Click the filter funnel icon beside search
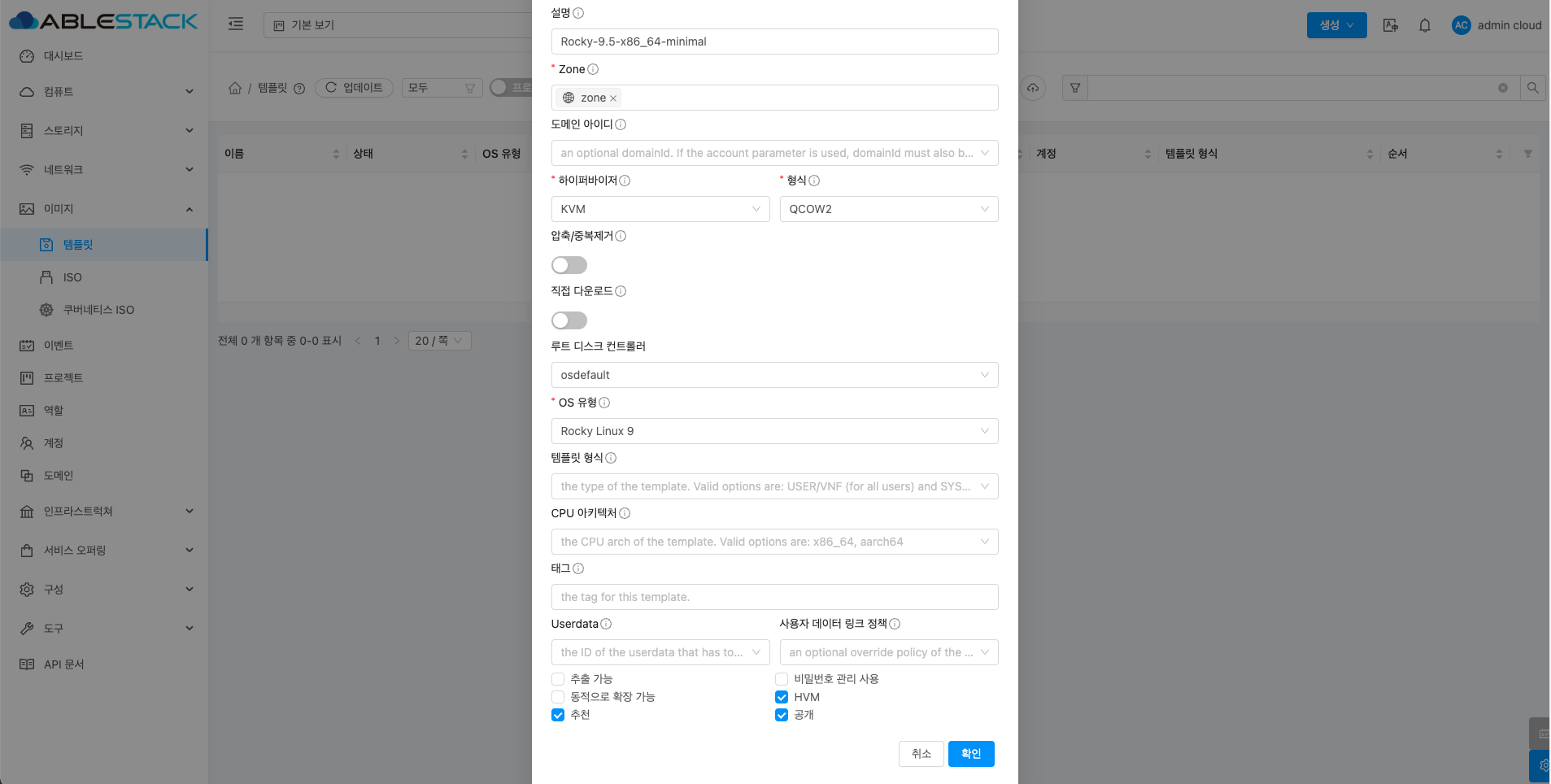 pos(1075,88)
